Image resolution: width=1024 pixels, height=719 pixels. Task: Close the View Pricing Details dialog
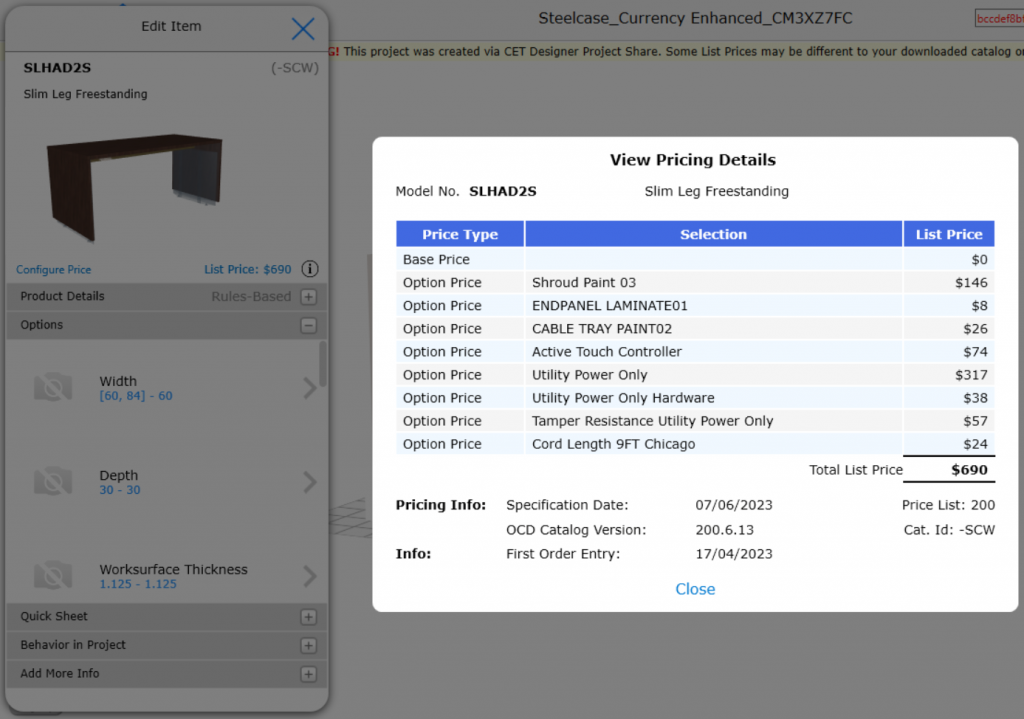point(695,589)
